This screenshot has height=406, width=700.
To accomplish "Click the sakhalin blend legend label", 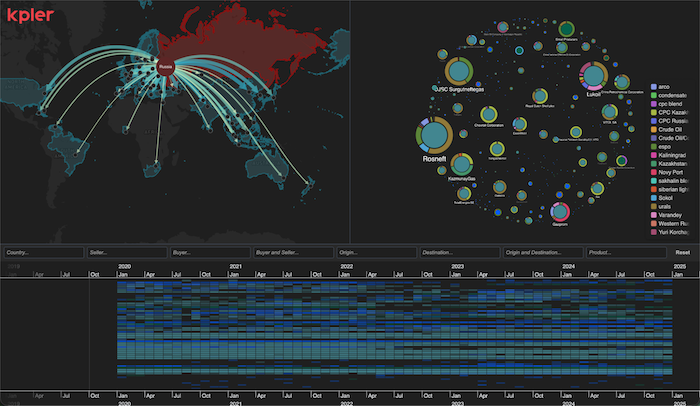I will [674, 181].
